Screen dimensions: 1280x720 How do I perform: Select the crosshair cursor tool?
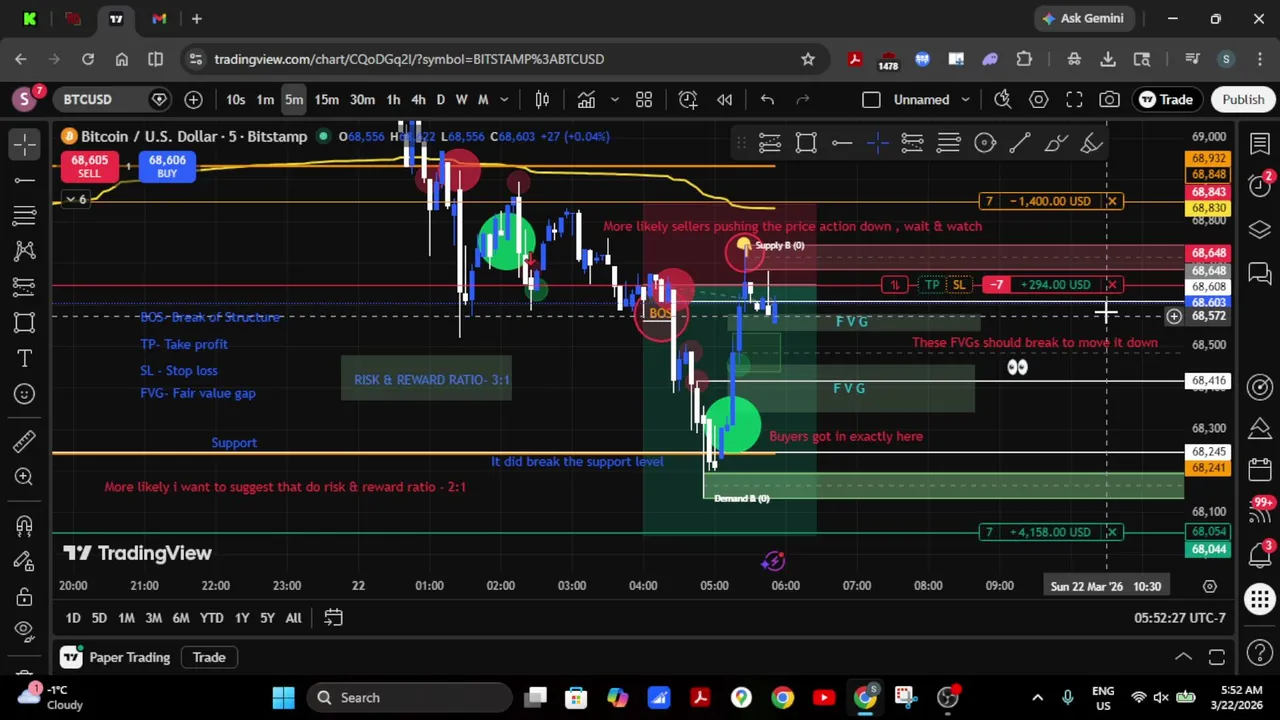25,144
